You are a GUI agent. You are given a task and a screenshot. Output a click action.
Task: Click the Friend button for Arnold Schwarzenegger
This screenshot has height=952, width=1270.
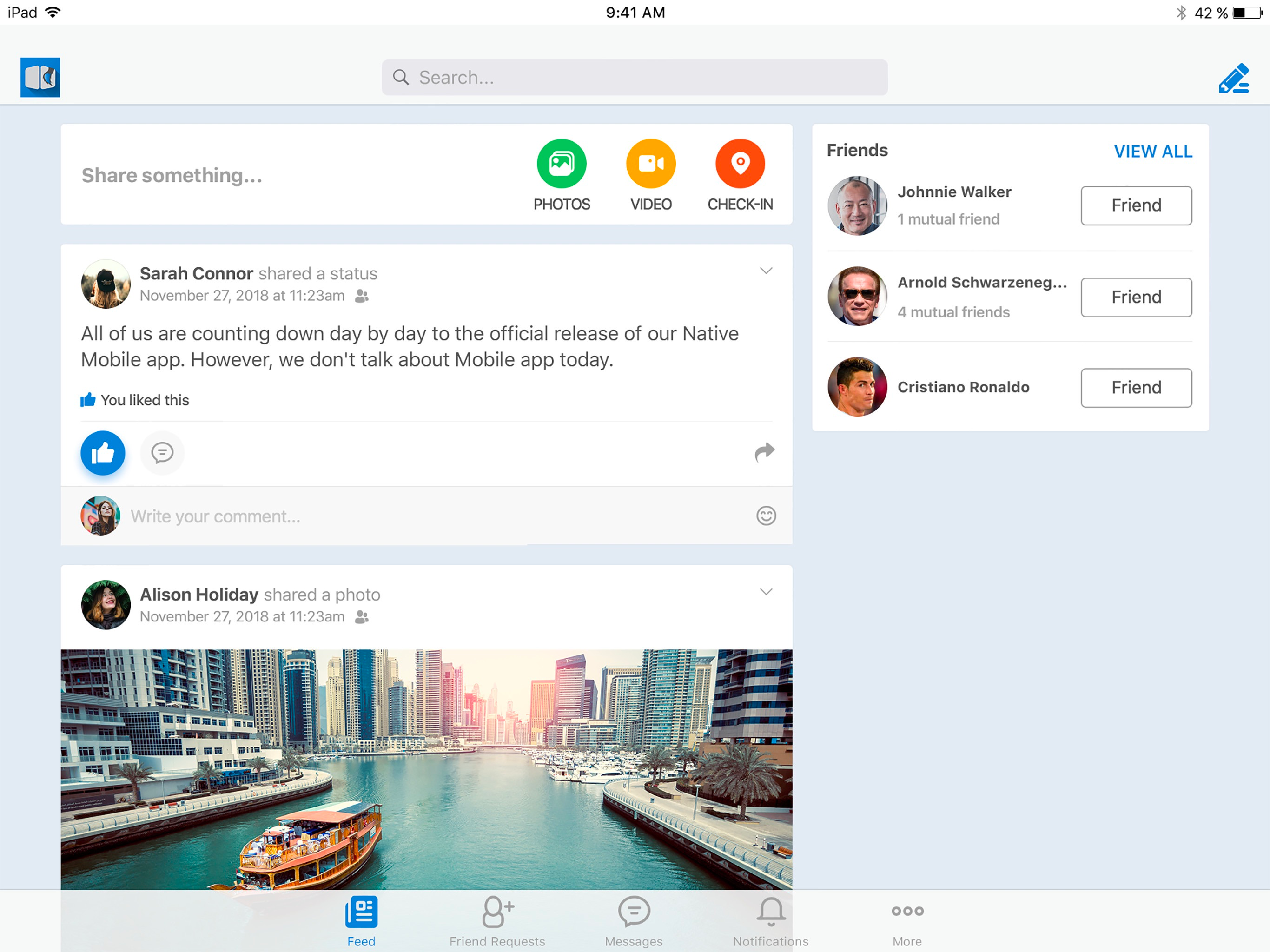(1136, 297)
